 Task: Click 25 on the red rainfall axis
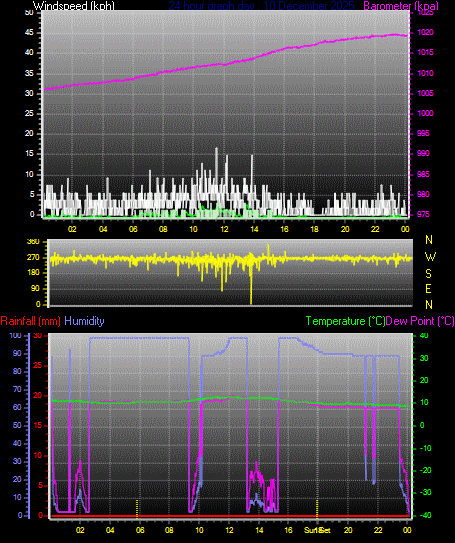37,366
